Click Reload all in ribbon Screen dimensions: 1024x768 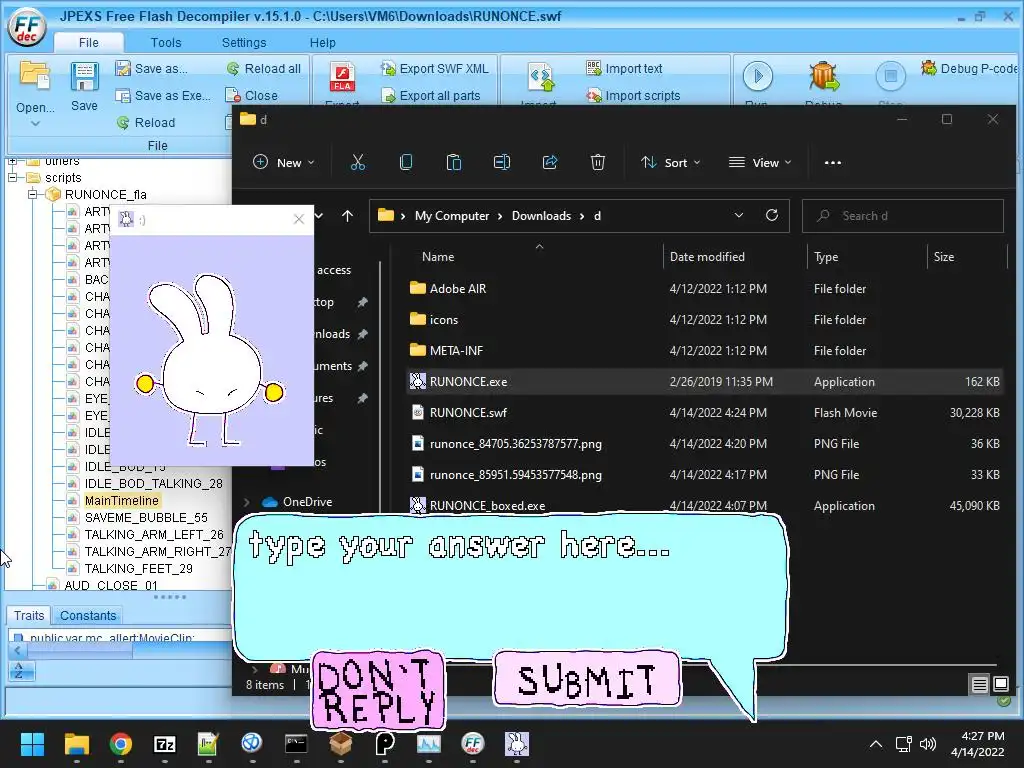point(264,69)
